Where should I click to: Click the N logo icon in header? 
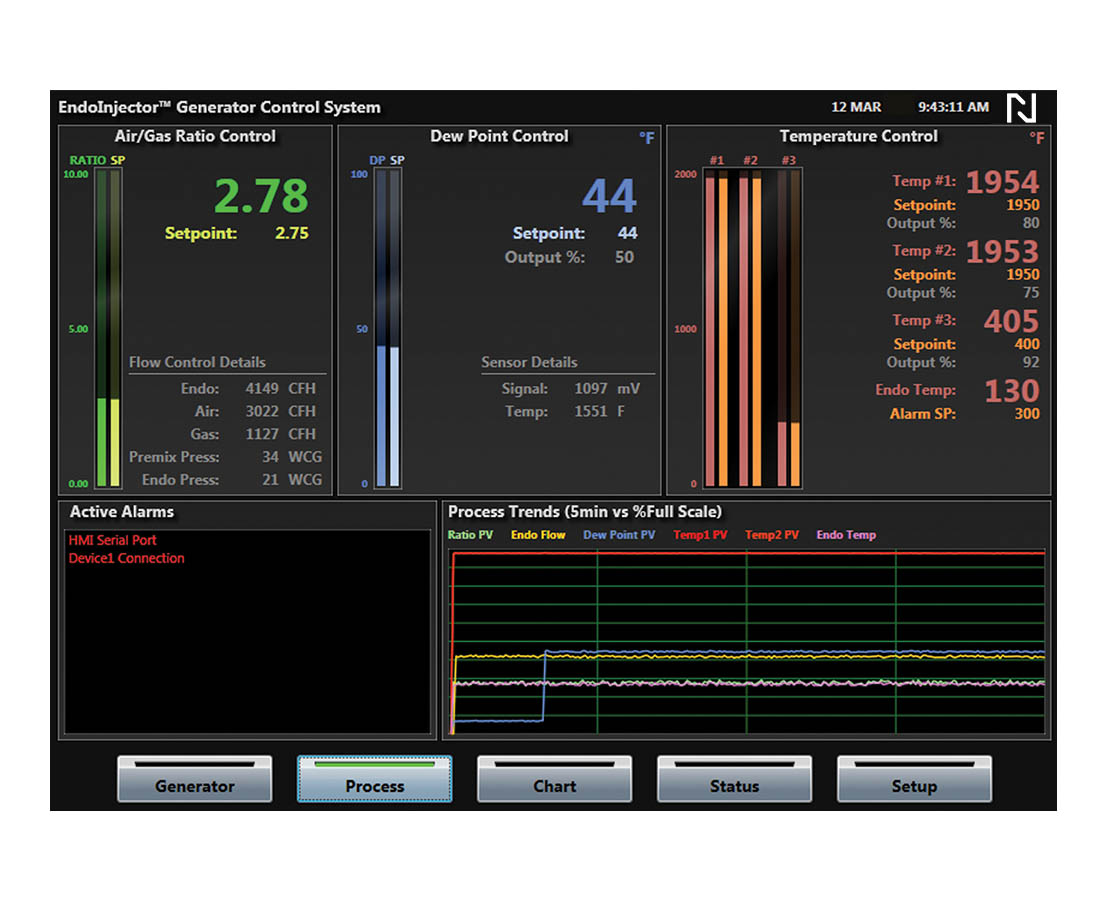[x=1021, y=108]
